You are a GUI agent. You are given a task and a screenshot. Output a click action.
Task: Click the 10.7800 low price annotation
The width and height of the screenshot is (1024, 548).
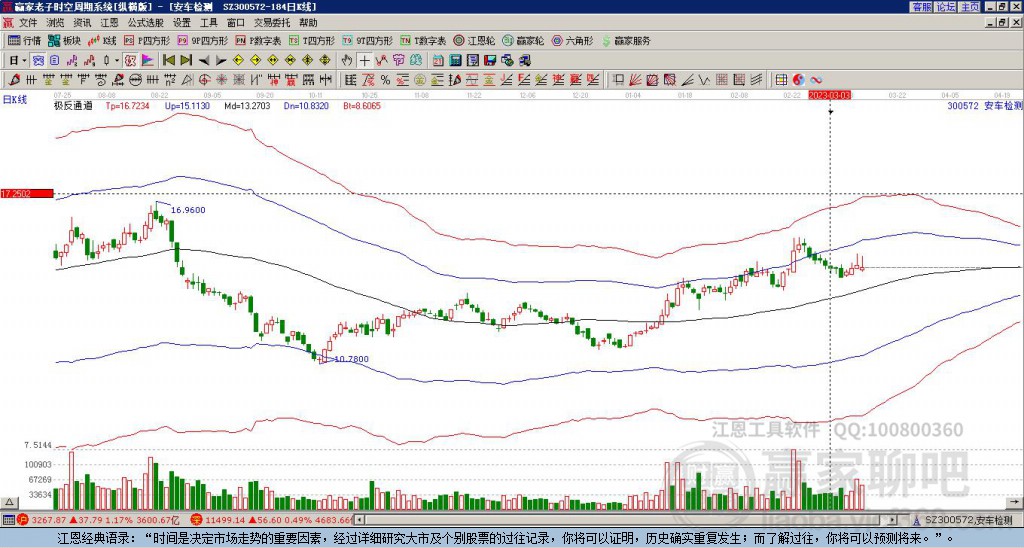pos(351,359)
